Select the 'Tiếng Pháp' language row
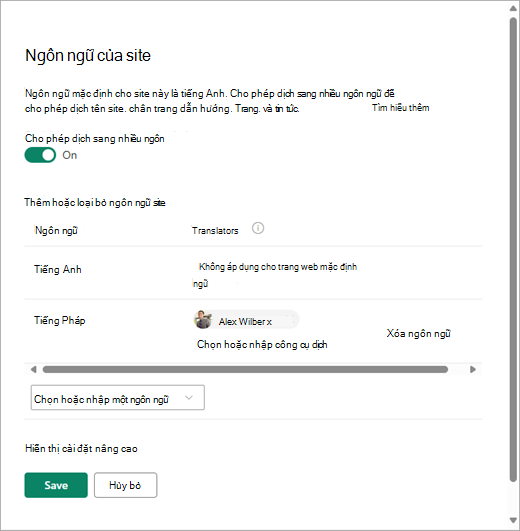520x531 pixels. [x=253, y=331]
